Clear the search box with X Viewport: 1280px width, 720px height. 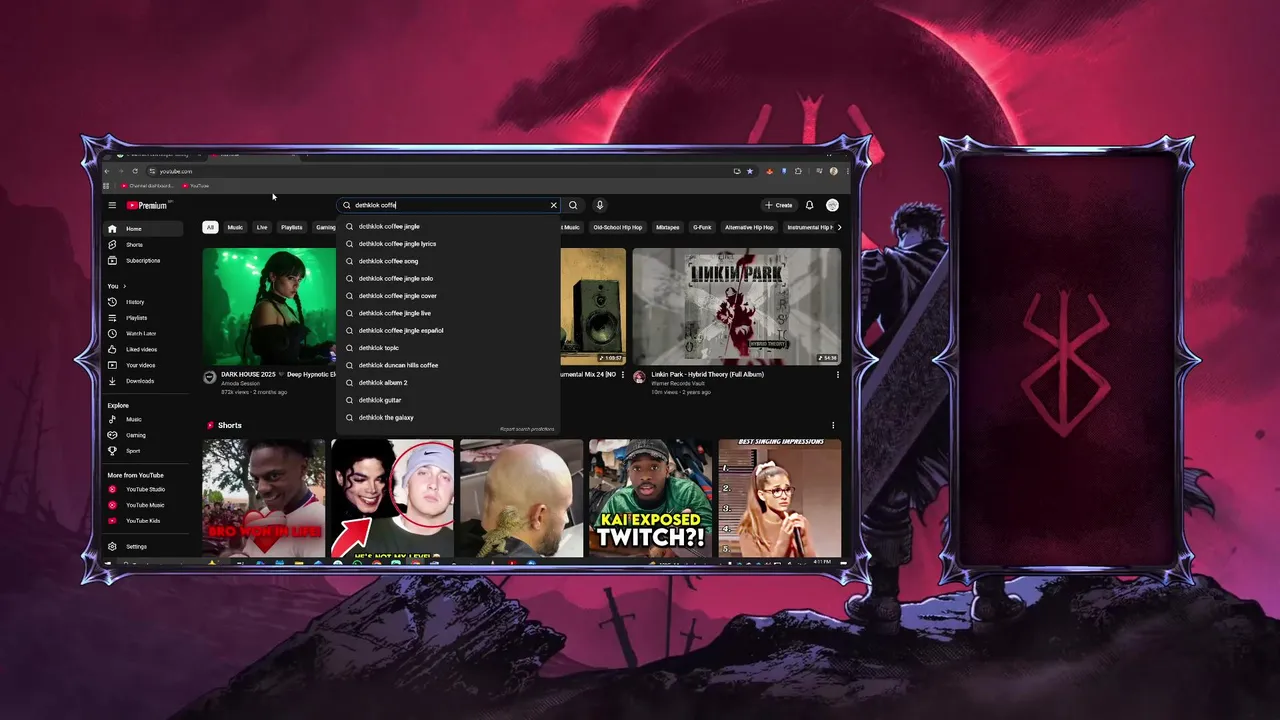553,205
